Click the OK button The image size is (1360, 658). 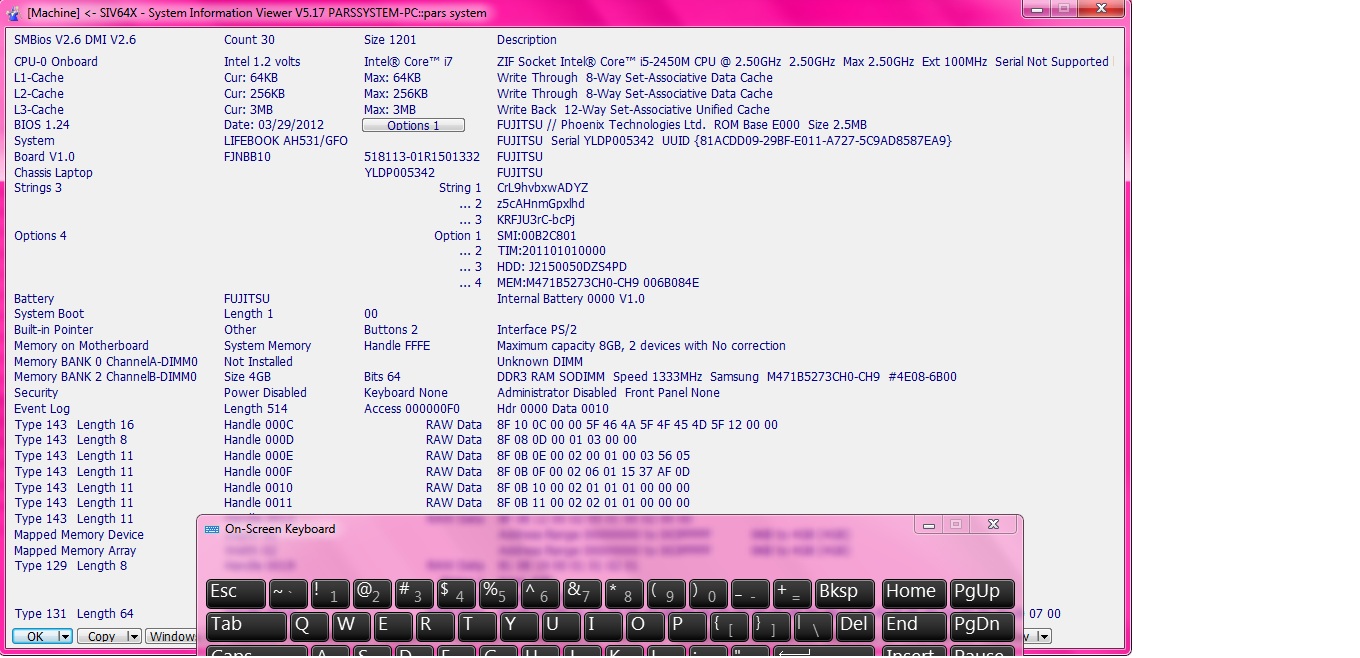(35, 636)
